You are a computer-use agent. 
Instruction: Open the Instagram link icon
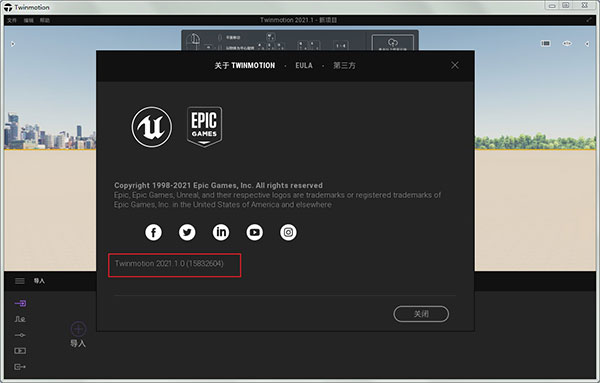coord(288,232)
